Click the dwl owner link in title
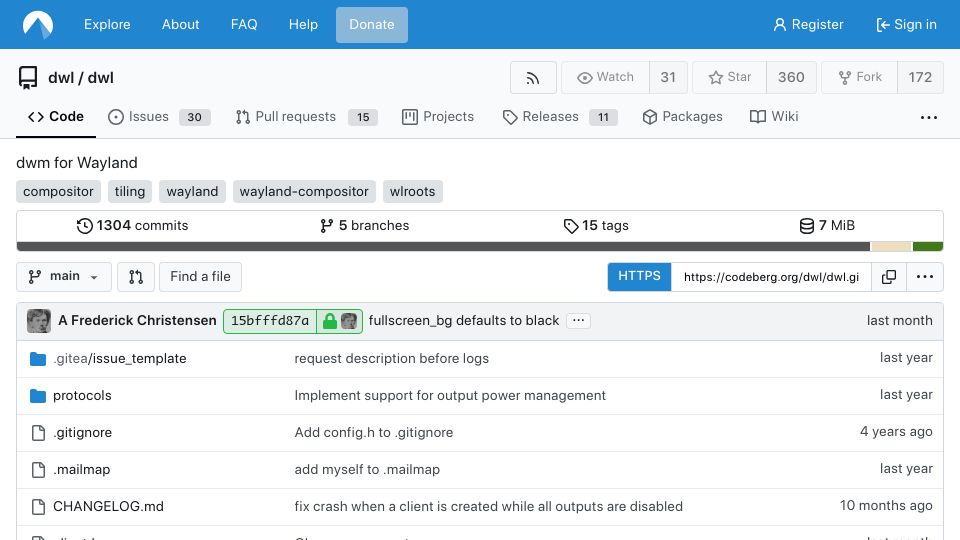The height and width of the screenshot is (540, 960). coord(61,78)
